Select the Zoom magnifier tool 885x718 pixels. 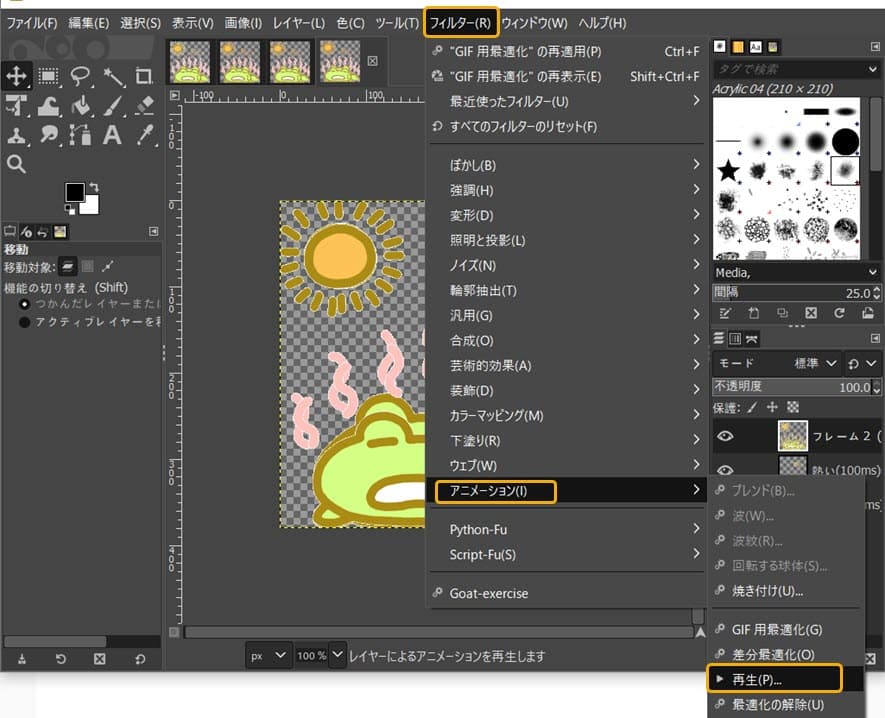pyautogui.click(x=17, y=165)
